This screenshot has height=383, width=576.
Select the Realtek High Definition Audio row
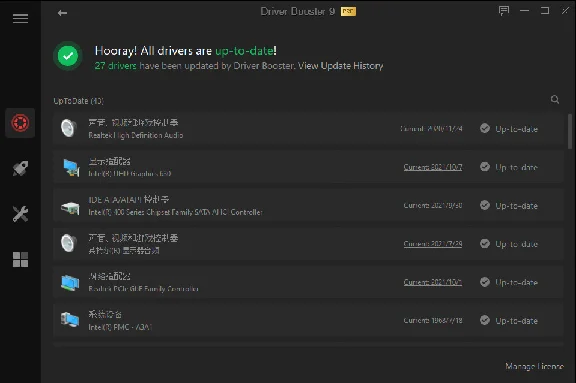pos(308,129)
